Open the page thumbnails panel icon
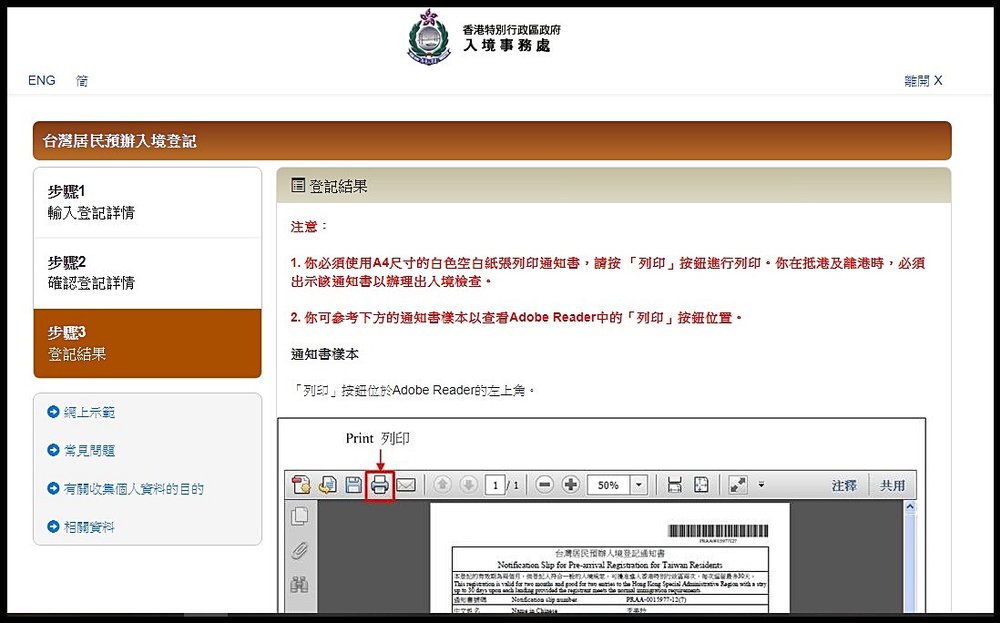The width and height of the screenshot is (1000, 623). pyautogui.click(x=298, y=516)
